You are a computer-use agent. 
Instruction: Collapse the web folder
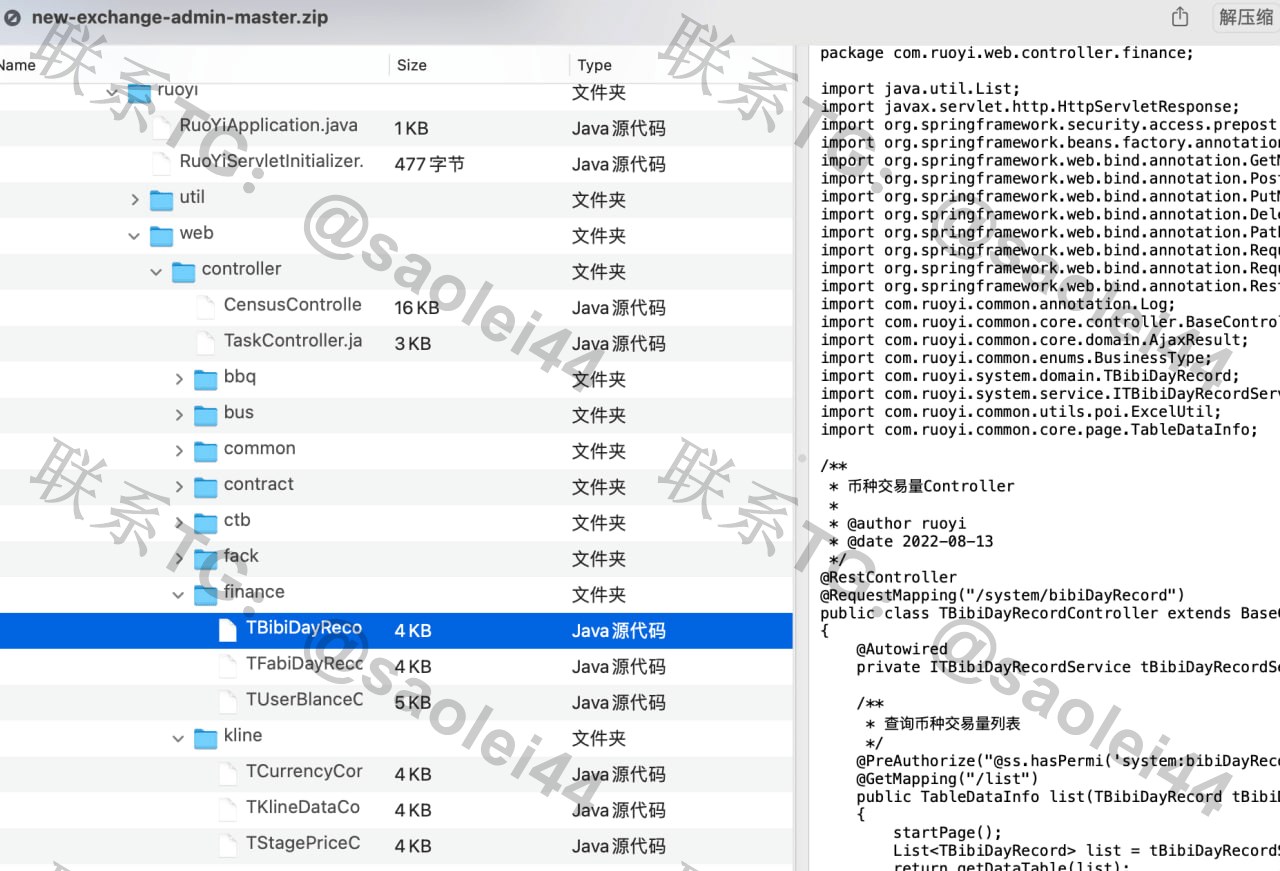coord(134,236)
